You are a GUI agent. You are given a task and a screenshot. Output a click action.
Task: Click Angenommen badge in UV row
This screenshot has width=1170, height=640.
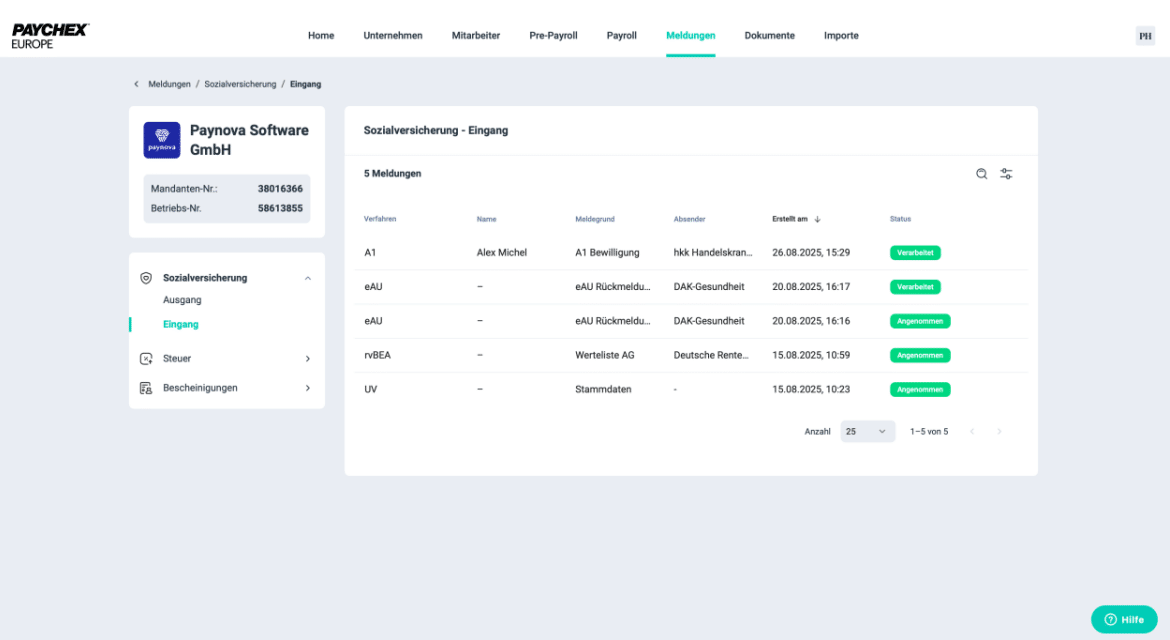tap(919, 390)
